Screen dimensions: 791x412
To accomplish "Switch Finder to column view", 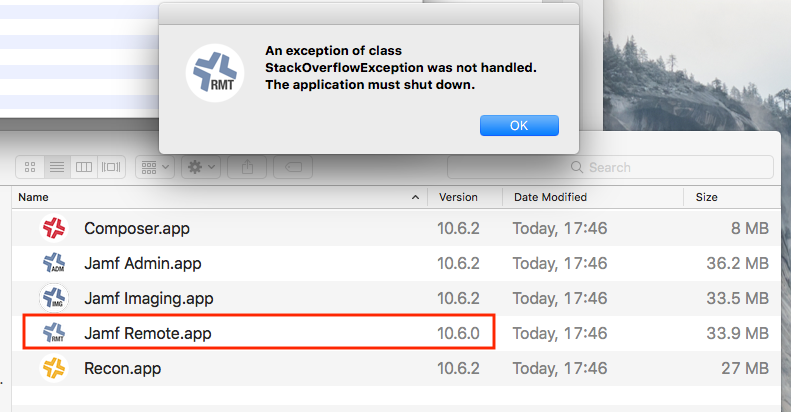I will (84, 167).
